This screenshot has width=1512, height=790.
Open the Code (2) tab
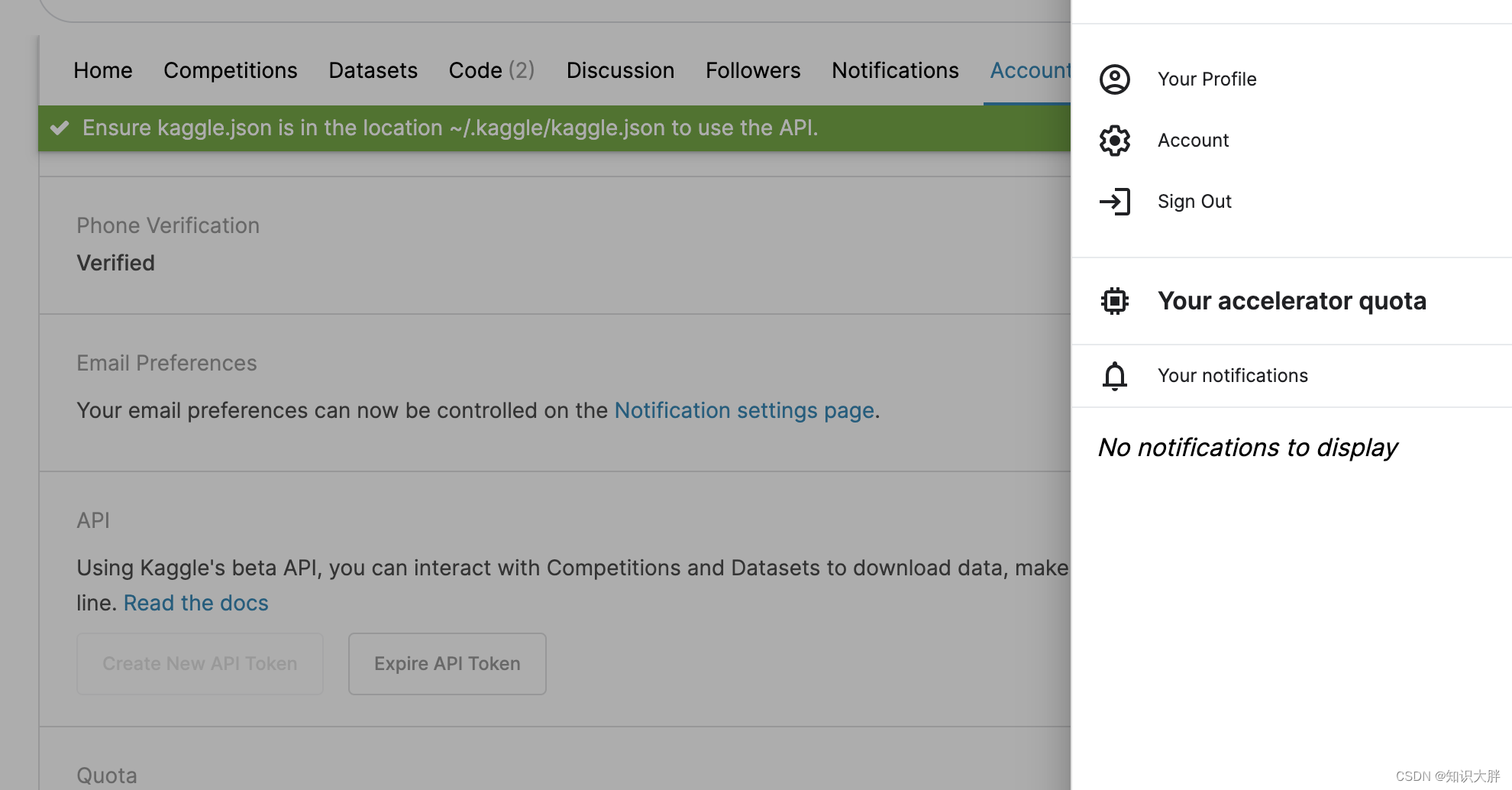click(x=492, y=70)
